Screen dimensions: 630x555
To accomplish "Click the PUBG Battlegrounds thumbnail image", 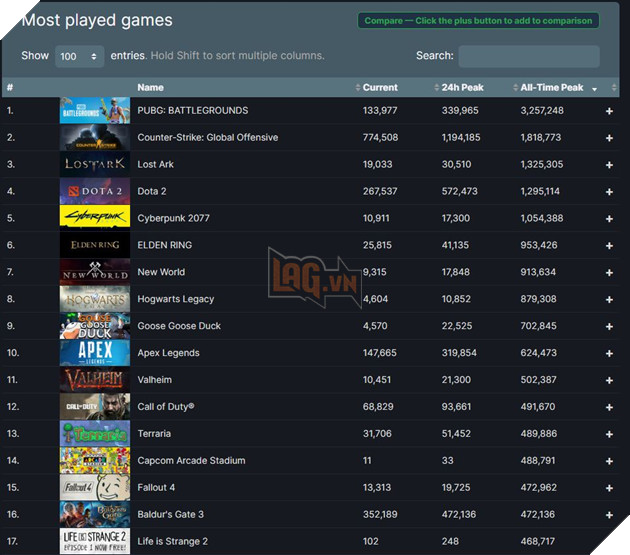I will (x=95, y=110).
